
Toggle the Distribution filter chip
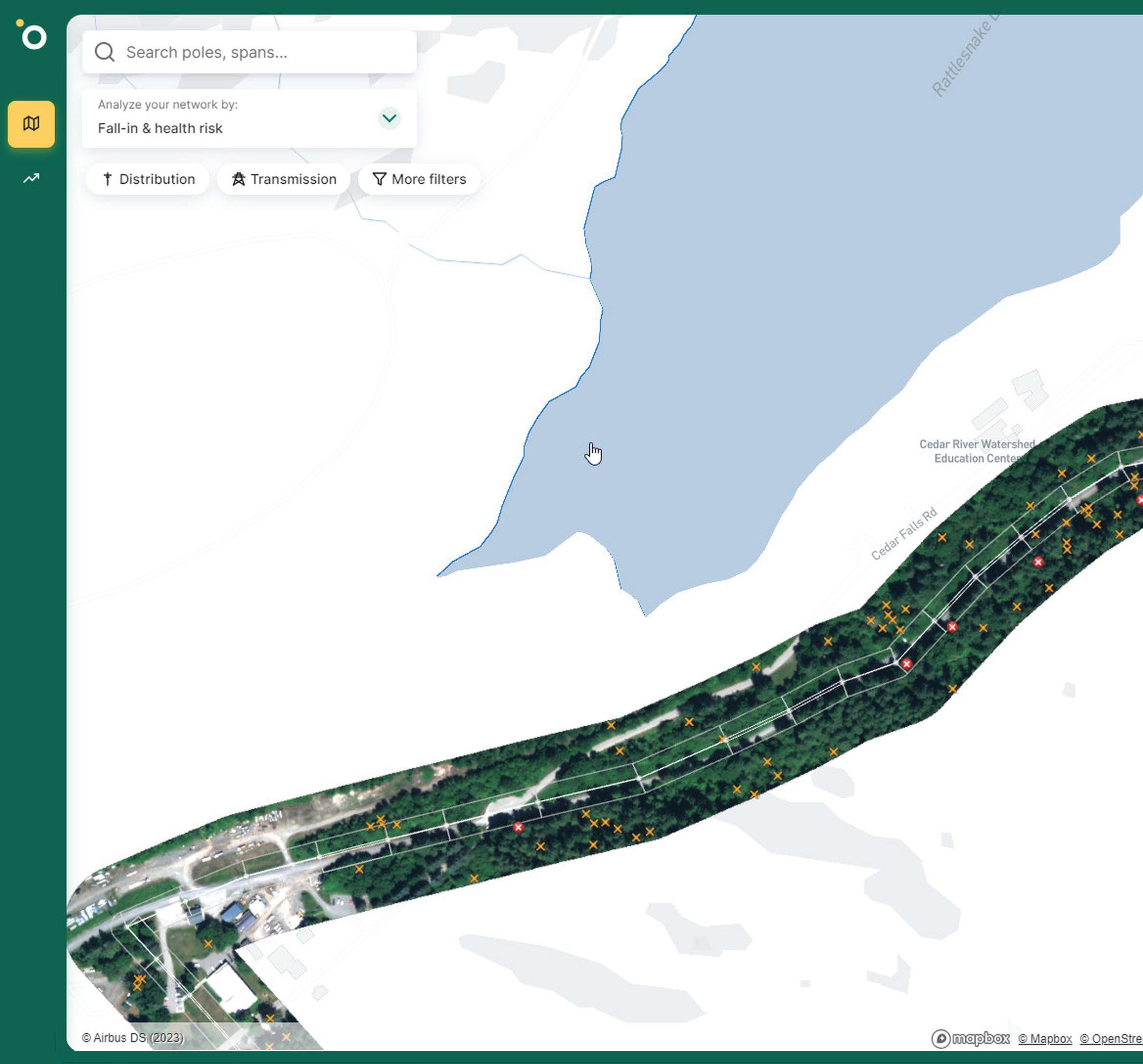click(x=148, y=180)
